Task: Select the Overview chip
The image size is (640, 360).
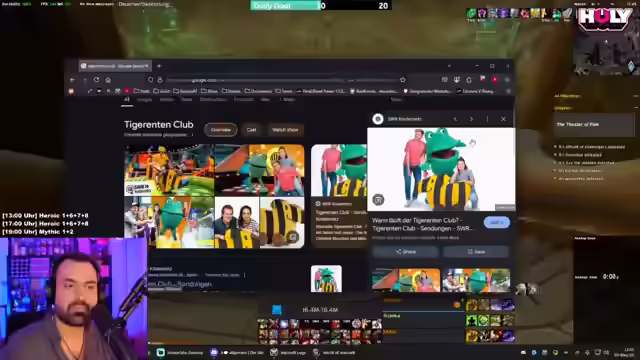Action: 220,130
